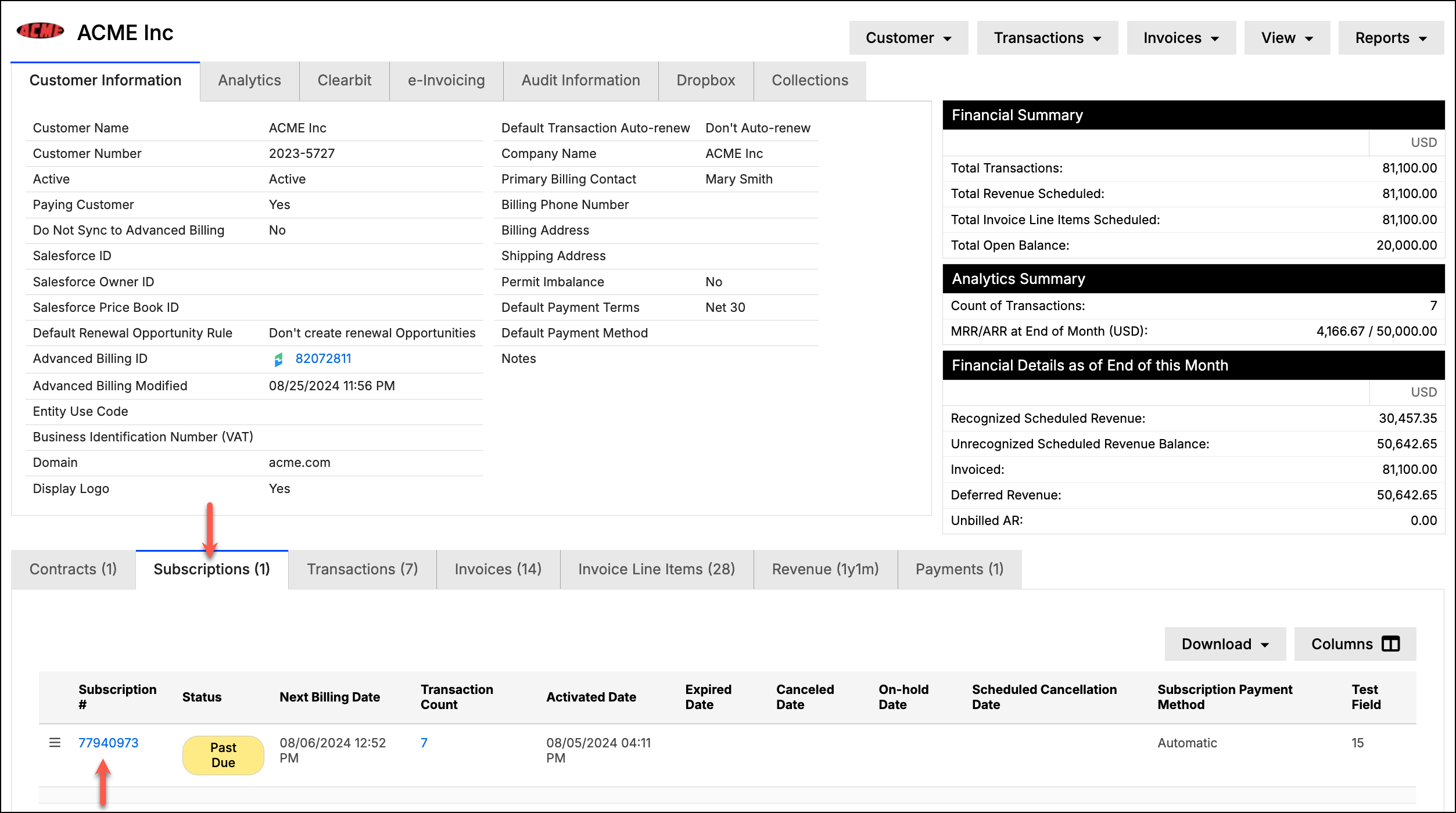This screenshot has height=813, width=1456.
Task: Switch to the Dropbox tab
Action: point(706,81)
